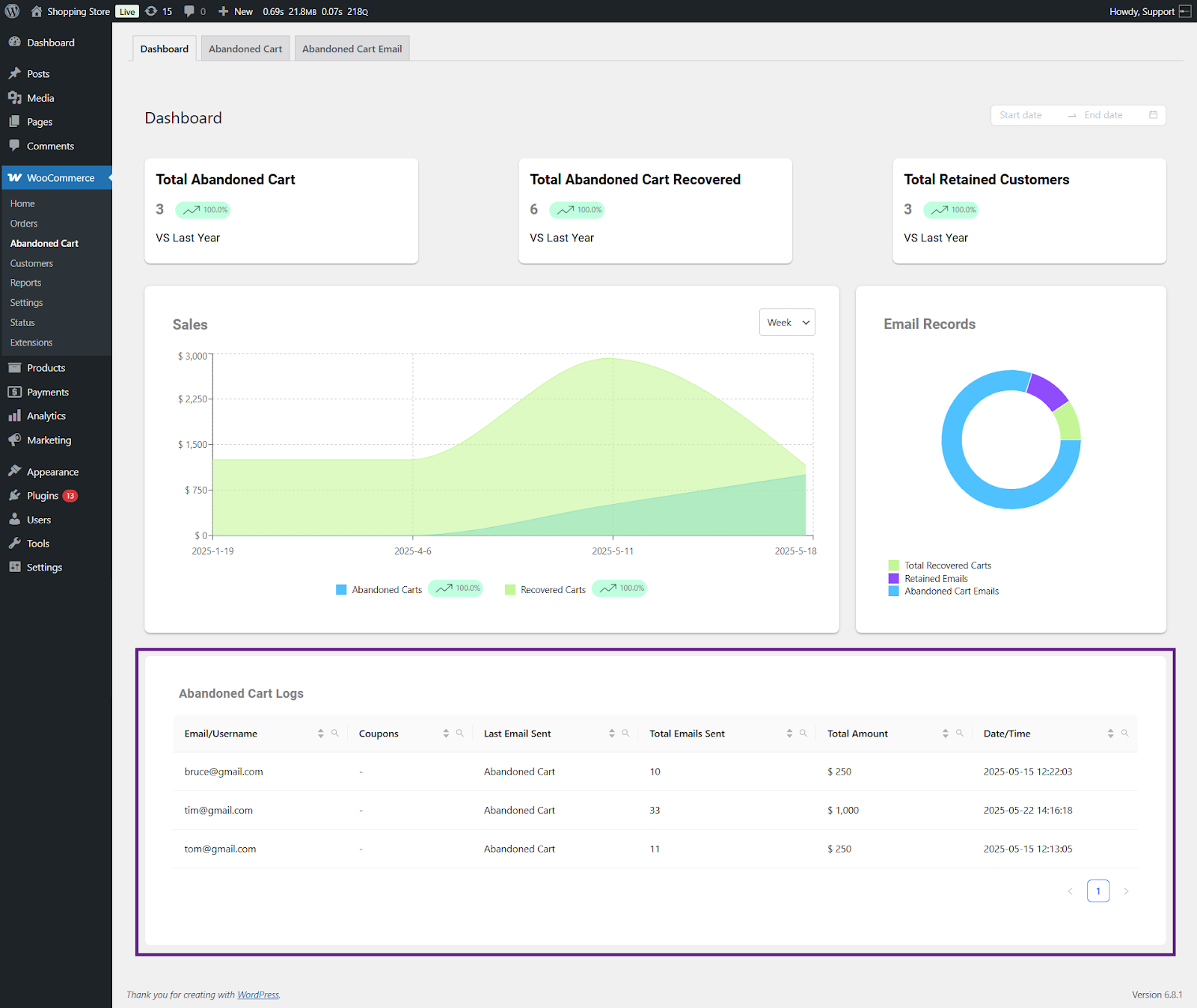Toggle Abandoned Carts legend in Sales chart

pos(379,590)
